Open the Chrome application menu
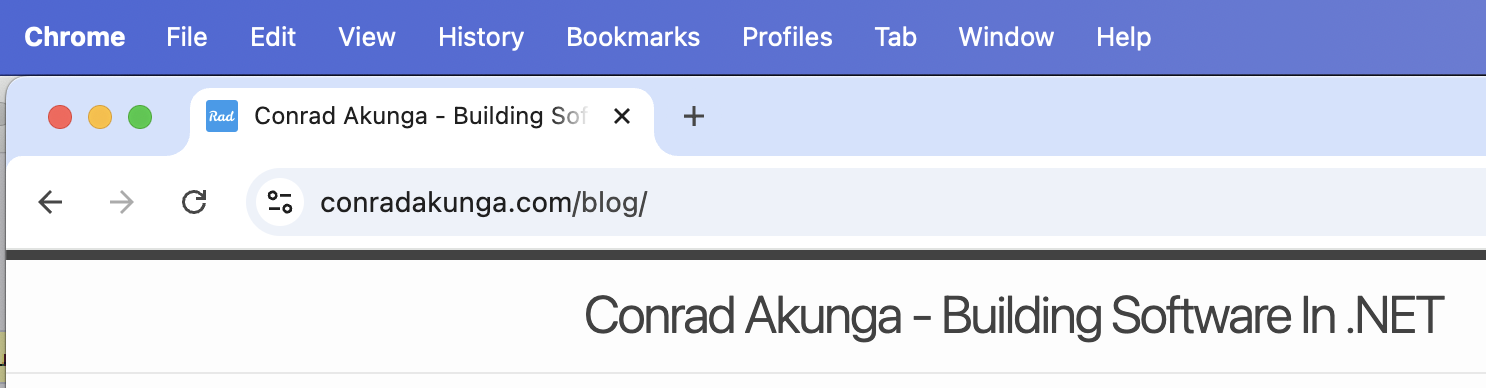Image resolution: width=1486 pixels, height=388 pixels. click(x=75, y=37)
